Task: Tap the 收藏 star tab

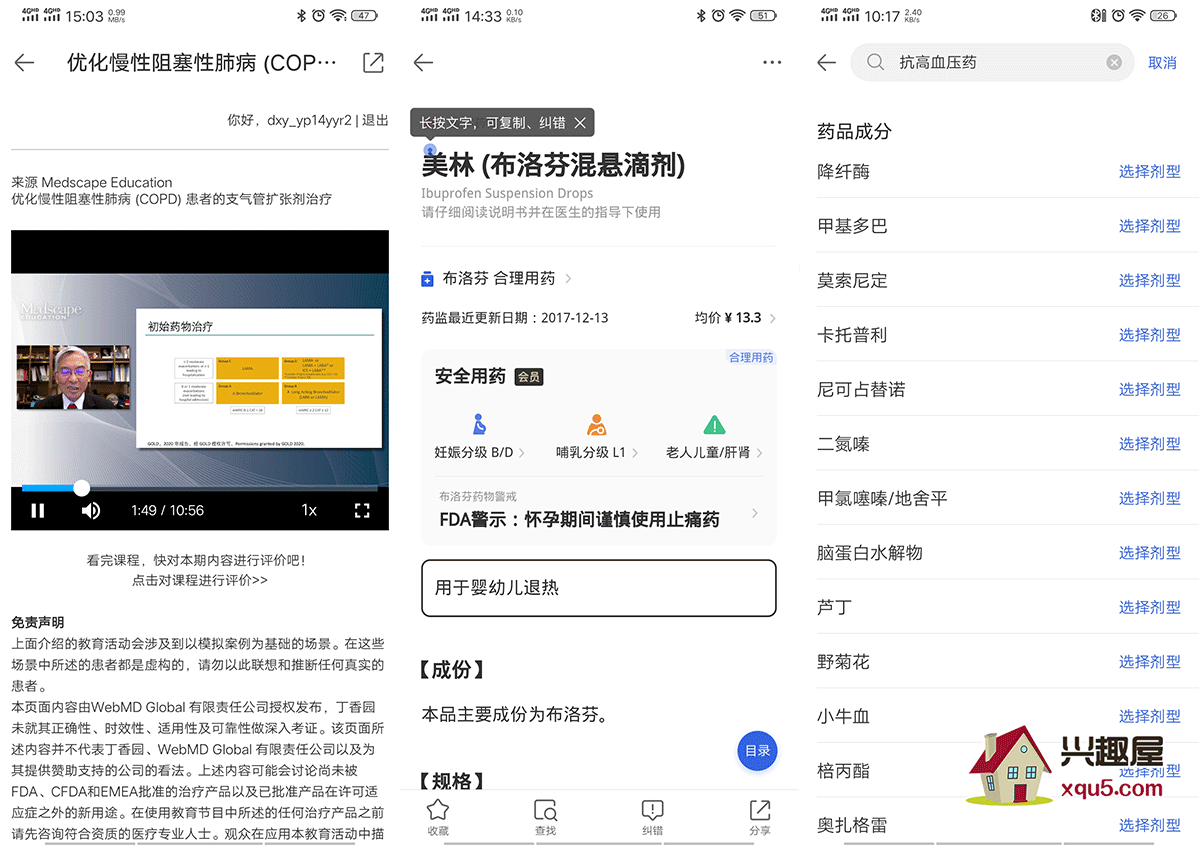Action: (438, 817)
